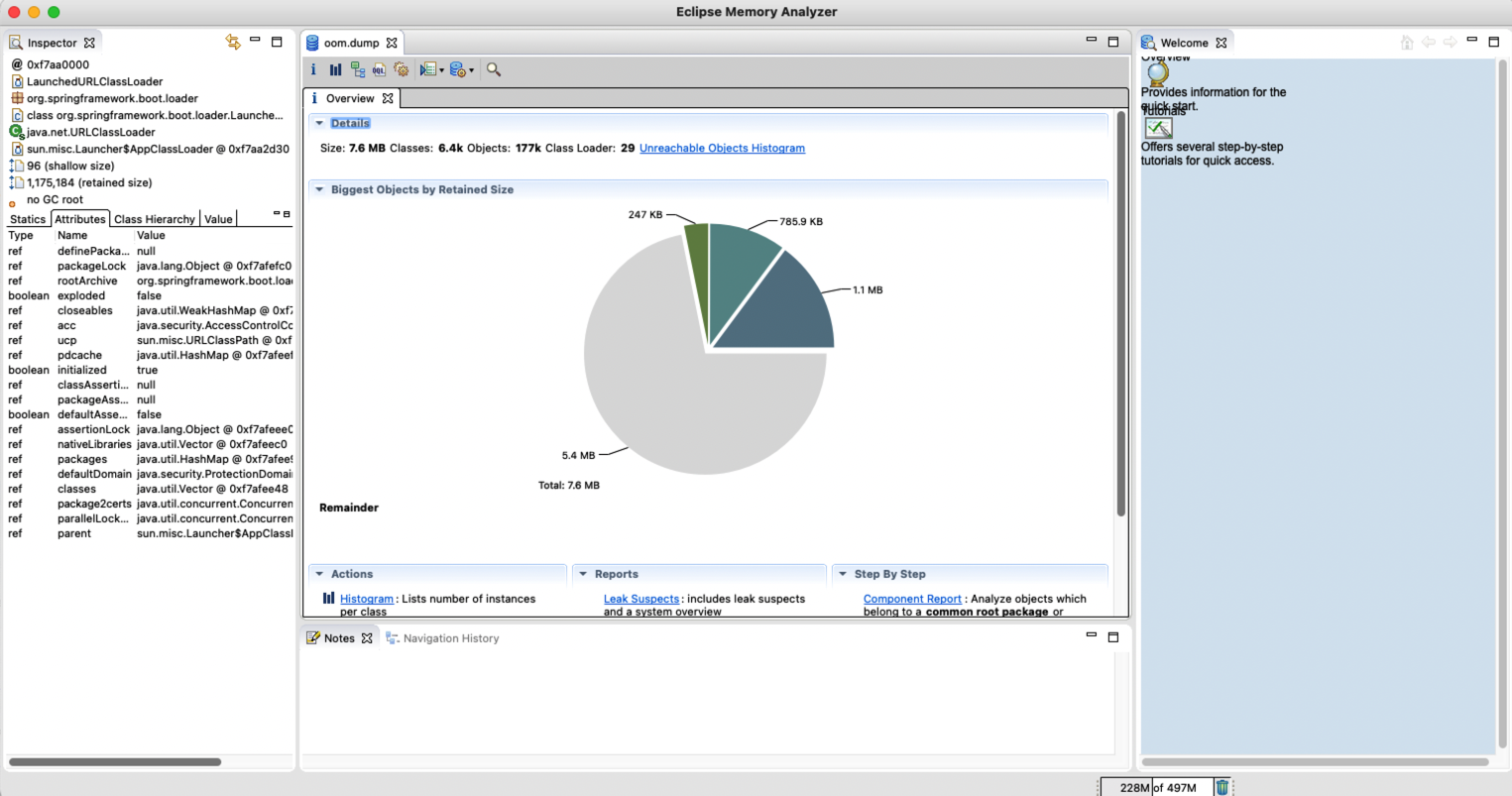Viewport: 1512px width, 796px height.
Task: Select the Notes tab
Action: [x=339, y=638]
